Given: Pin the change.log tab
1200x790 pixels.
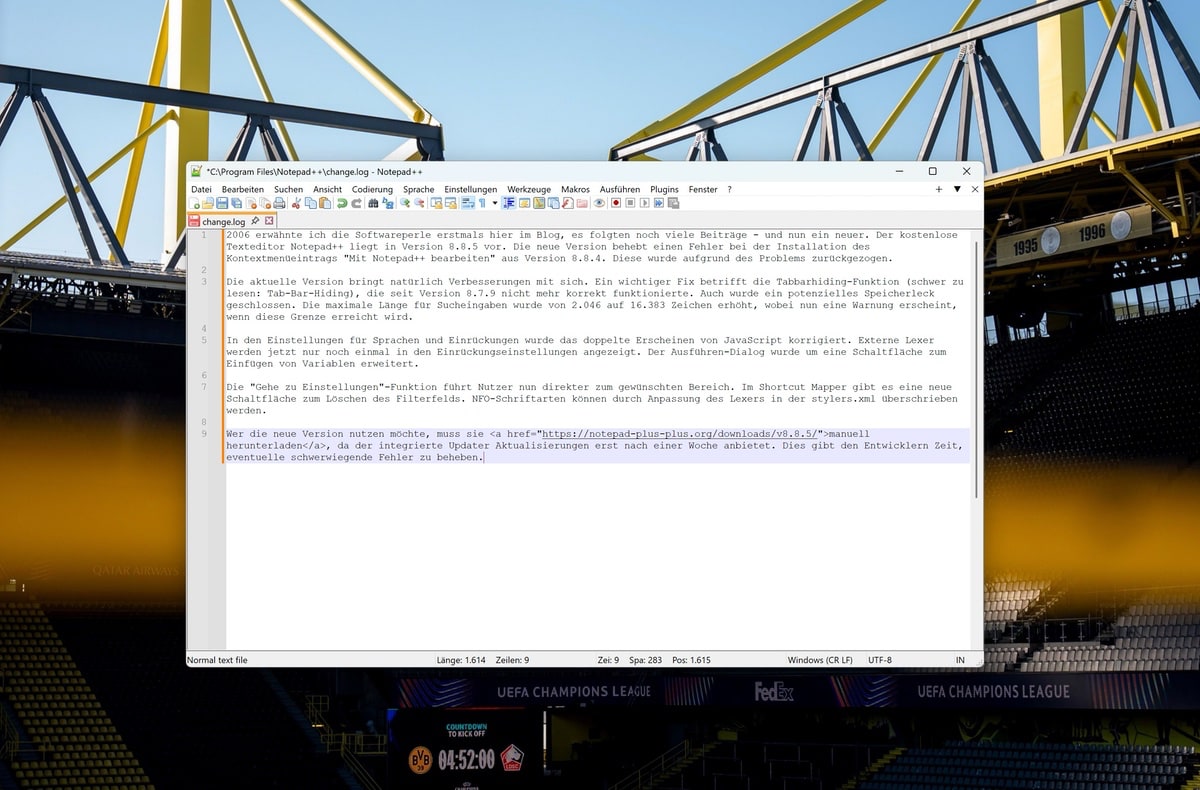Looking at the screenshot, I should coord(255,221).
